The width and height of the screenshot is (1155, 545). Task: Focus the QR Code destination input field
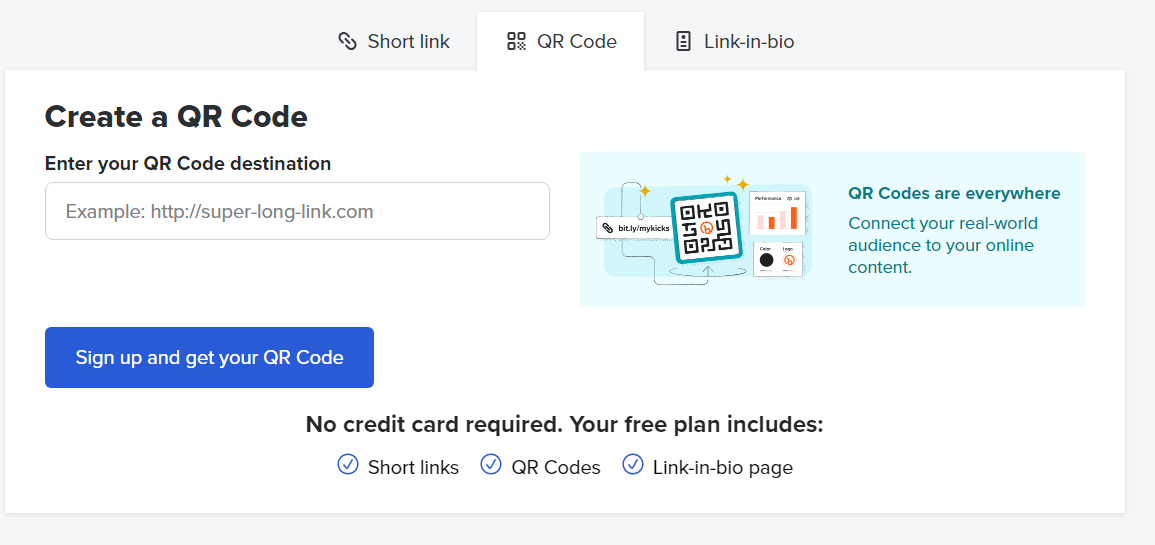click(x=297, y=211)
